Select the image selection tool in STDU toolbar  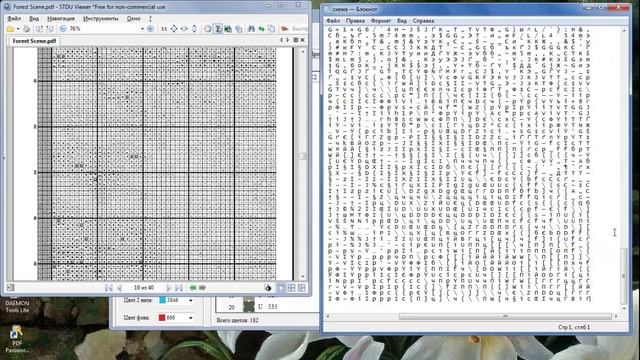pyautogui.click(x=228, y=29)
